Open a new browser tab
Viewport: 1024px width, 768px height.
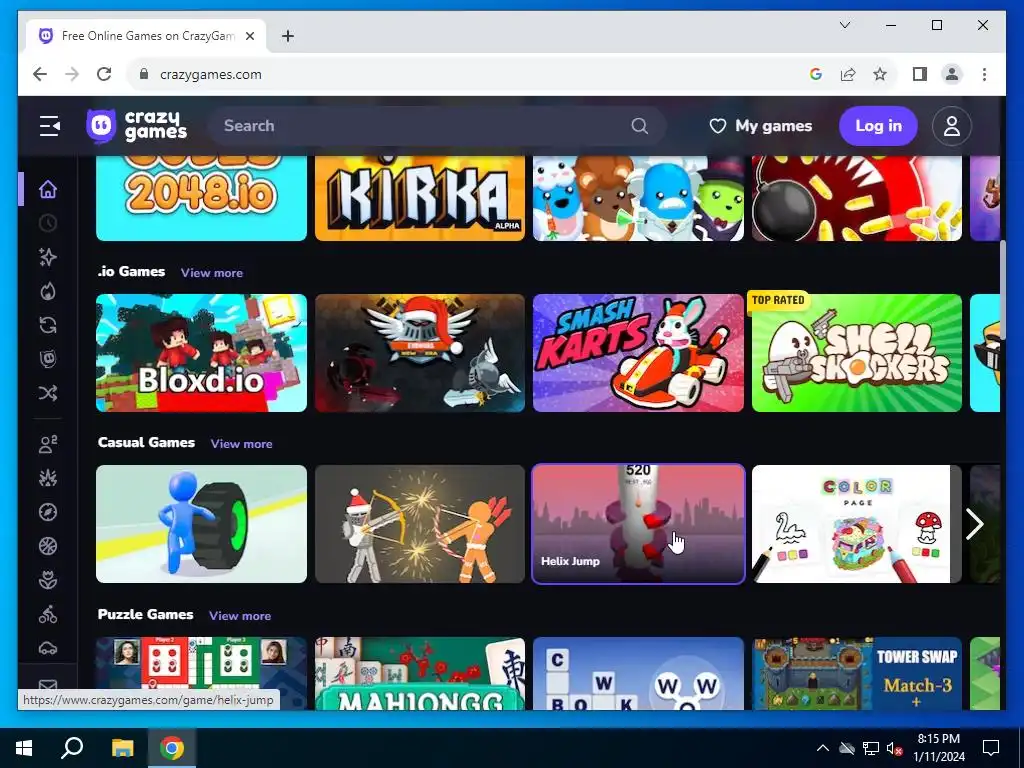point(287,36)
